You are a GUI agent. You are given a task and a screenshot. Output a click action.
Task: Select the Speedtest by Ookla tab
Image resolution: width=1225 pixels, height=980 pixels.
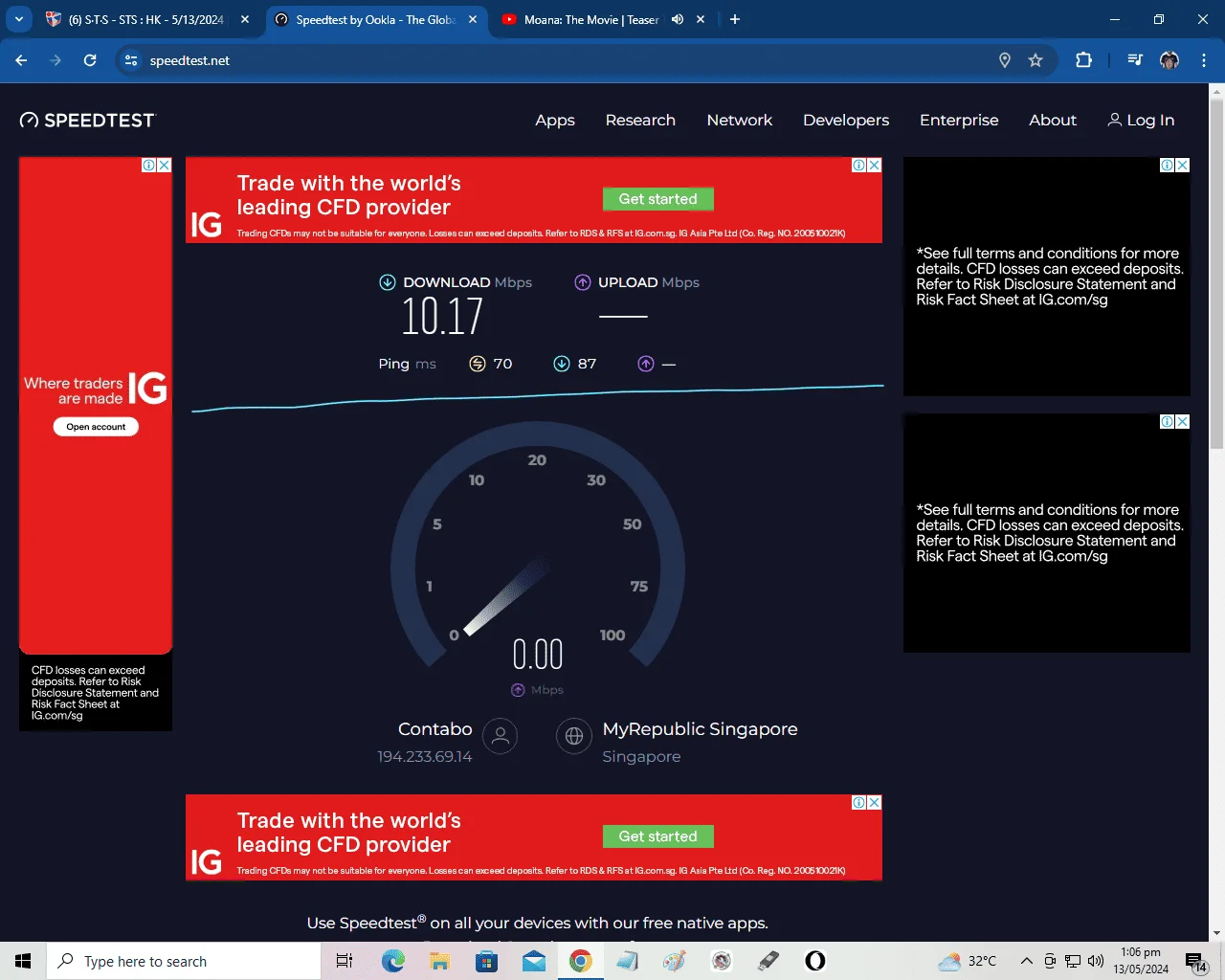(375, 19)
